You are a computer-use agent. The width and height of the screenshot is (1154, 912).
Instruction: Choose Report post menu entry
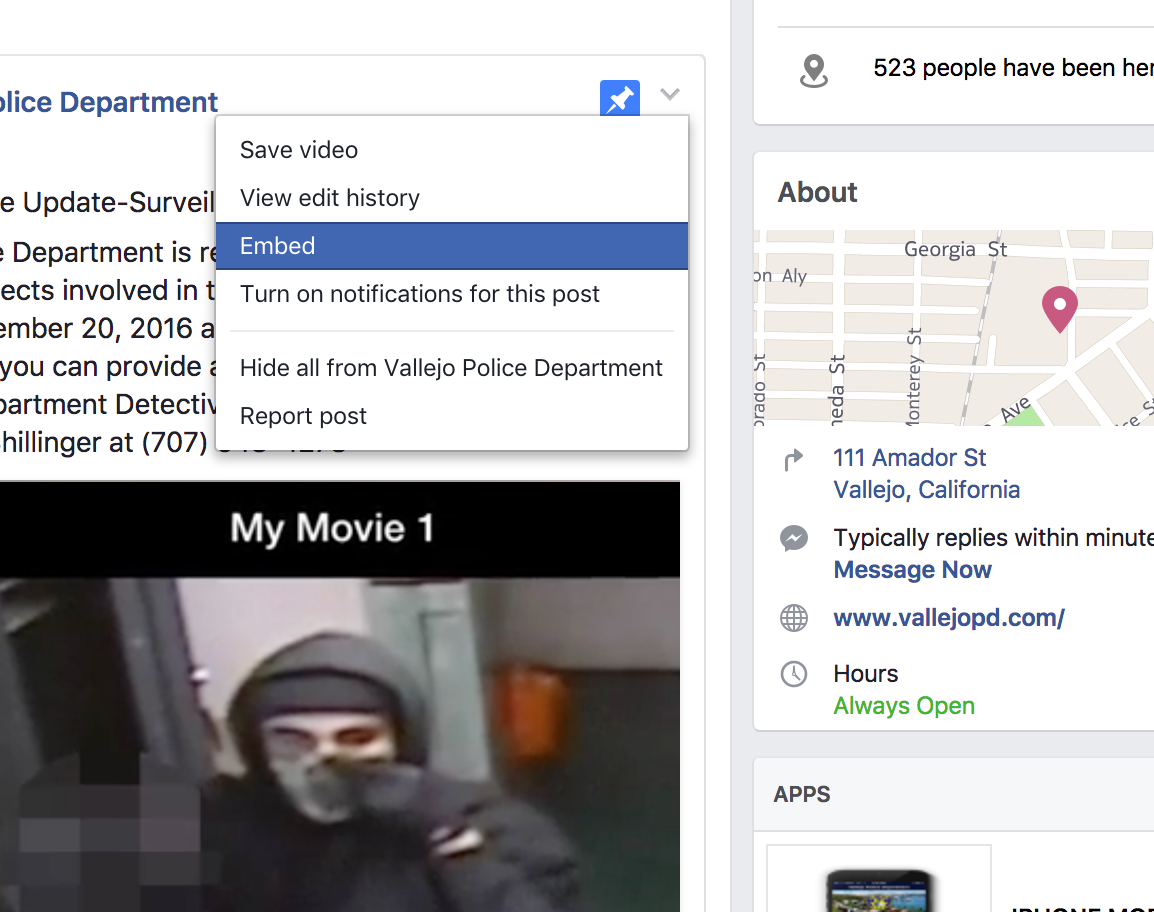pos(303,416)
